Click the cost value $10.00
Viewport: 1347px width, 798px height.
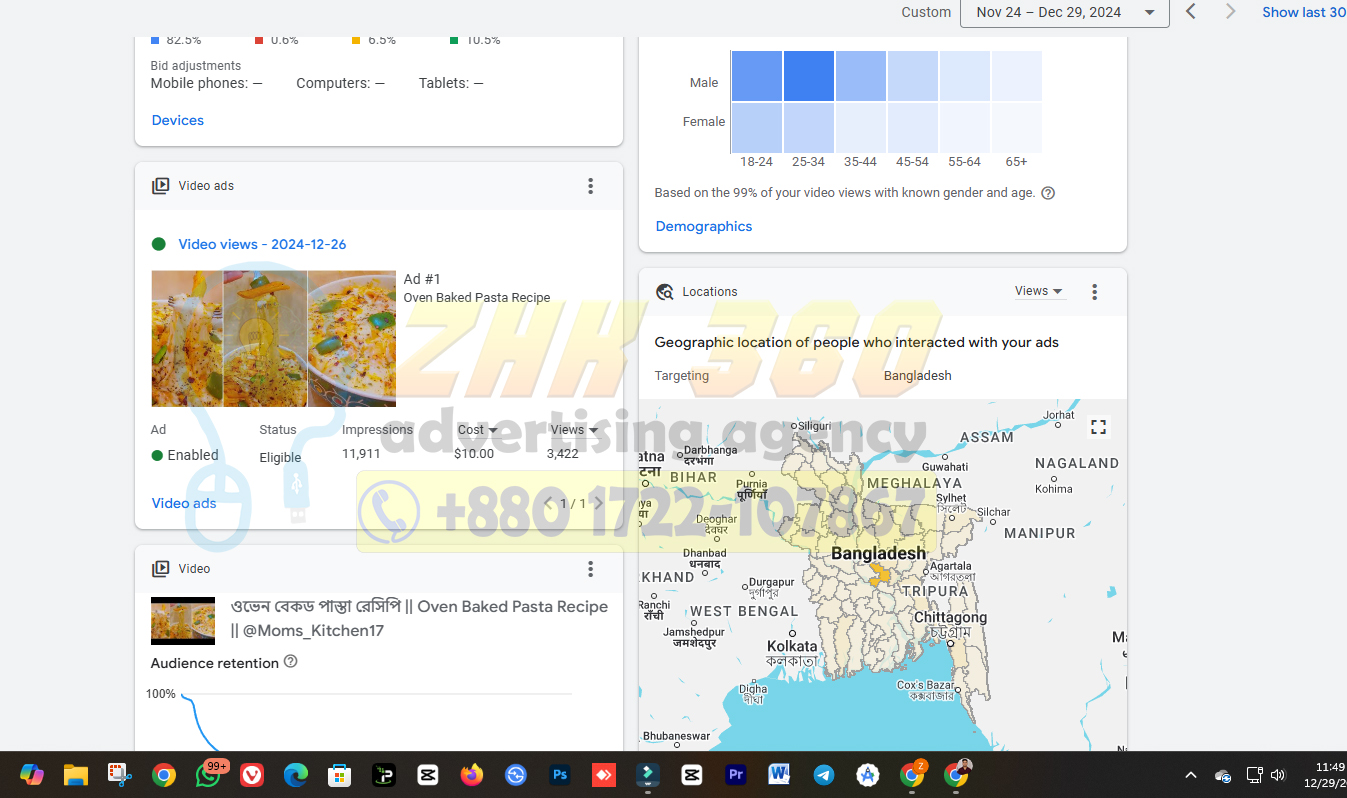point(474,454)
